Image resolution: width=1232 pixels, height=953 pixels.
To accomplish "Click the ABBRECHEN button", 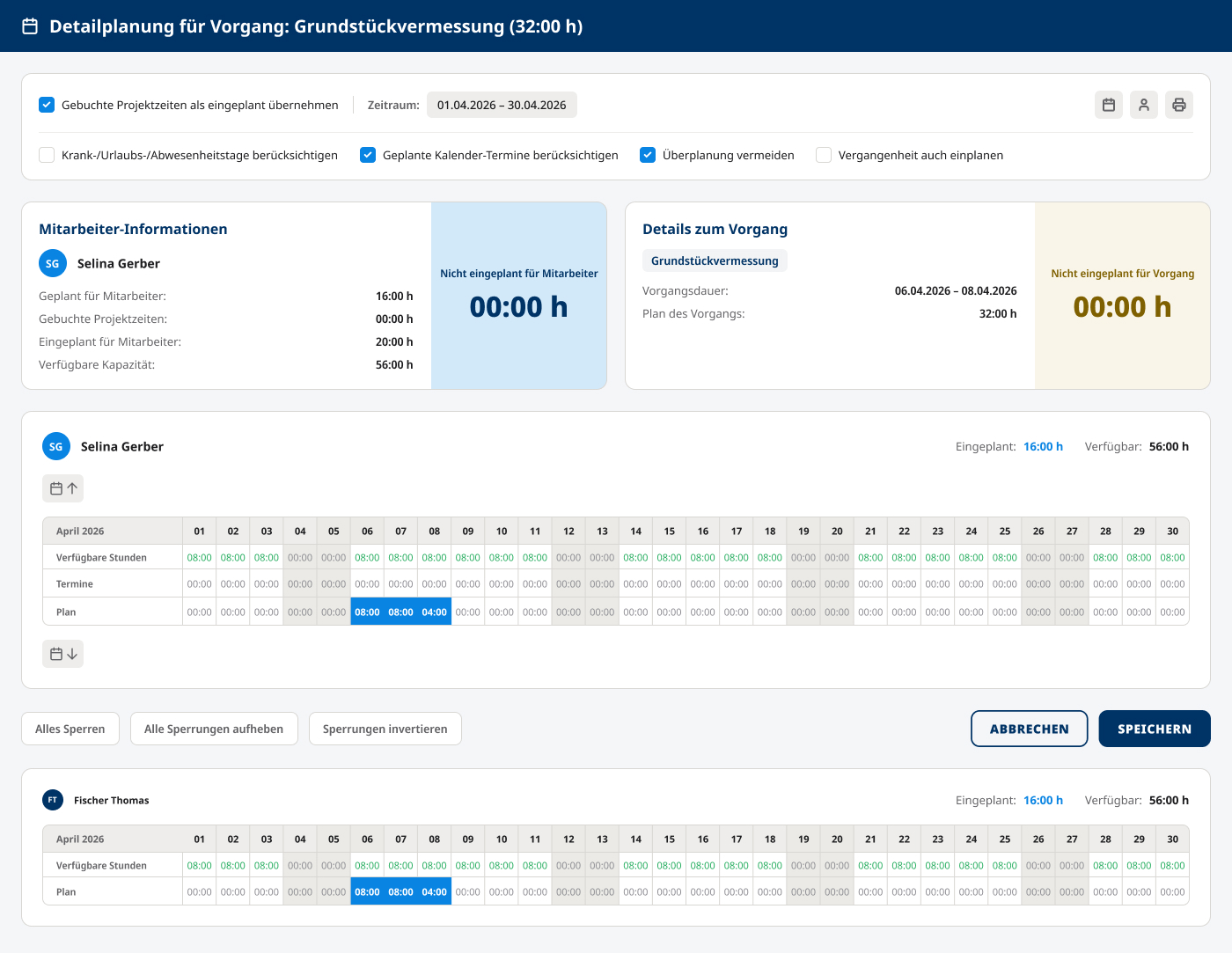I will click(1030, 729).
